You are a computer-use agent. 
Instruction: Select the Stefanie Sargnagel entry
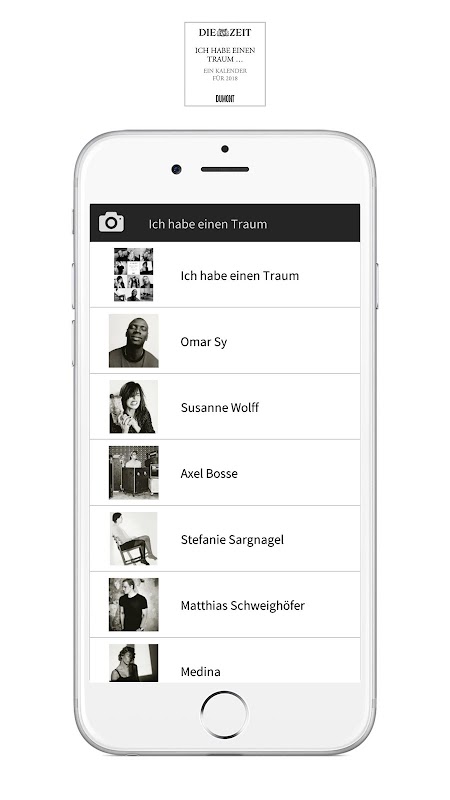225,539
